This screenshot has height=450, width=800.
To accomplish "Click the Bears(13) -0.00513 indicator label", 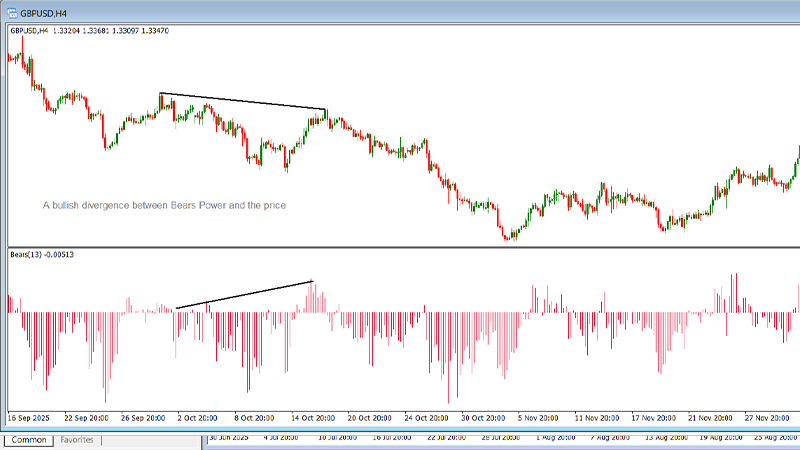I will (x=42, y=254).
